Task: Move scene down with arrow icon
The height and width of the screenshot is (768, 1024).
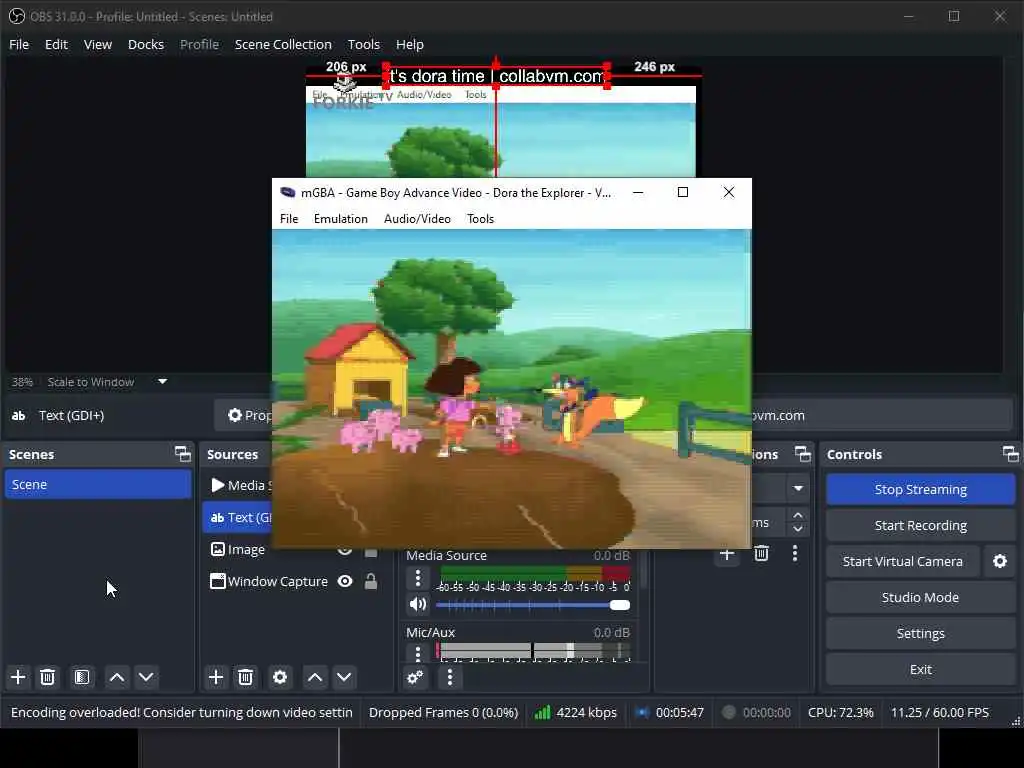Action: [x=146, y=677]
